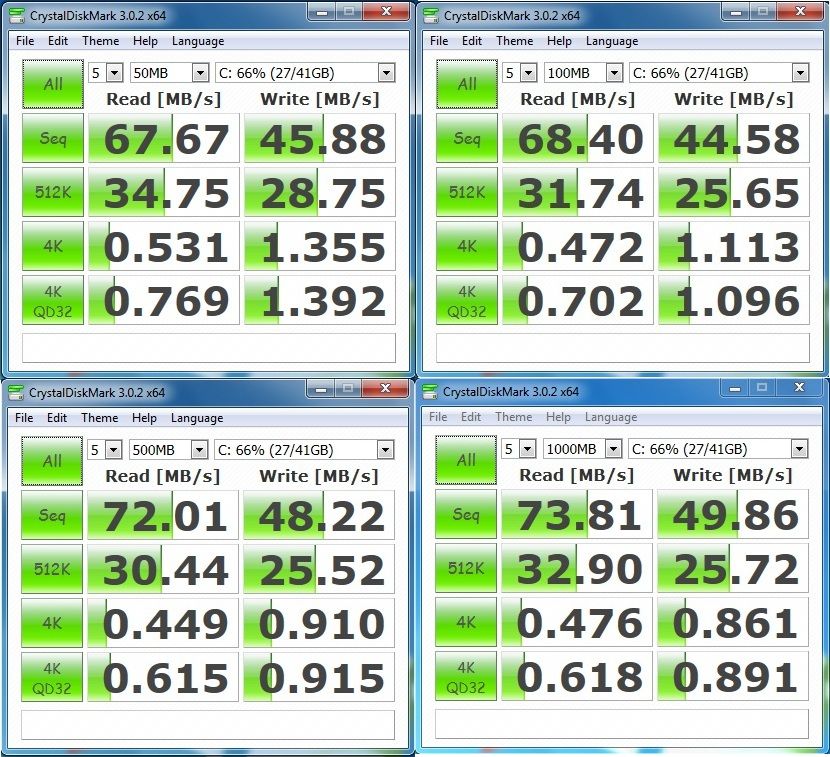Run all tests in the 50MB window
Viewport: 830px width, 757px height.
(x=53, y=84)
